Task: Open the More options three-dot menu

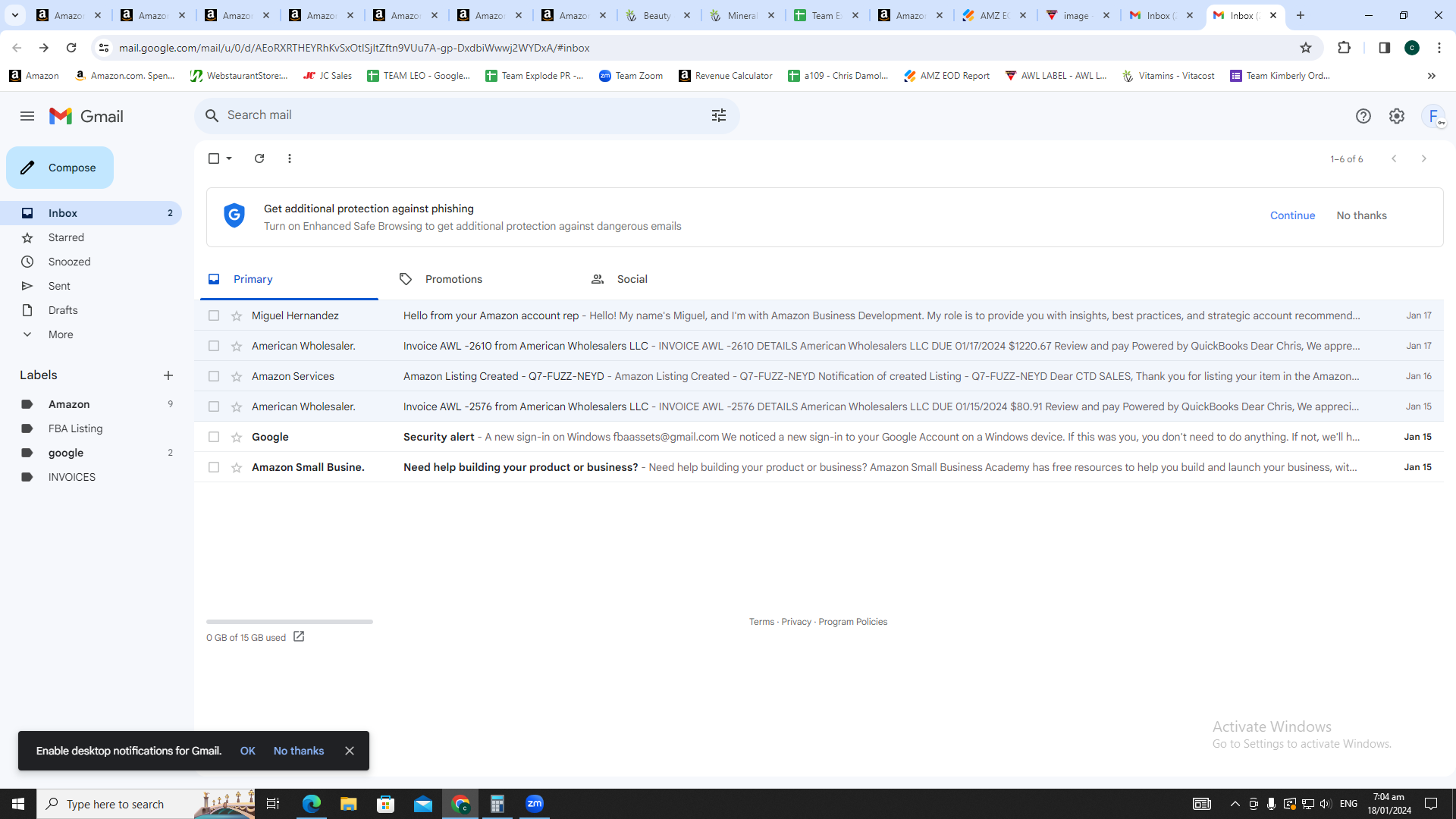Action: click(290, 158)
